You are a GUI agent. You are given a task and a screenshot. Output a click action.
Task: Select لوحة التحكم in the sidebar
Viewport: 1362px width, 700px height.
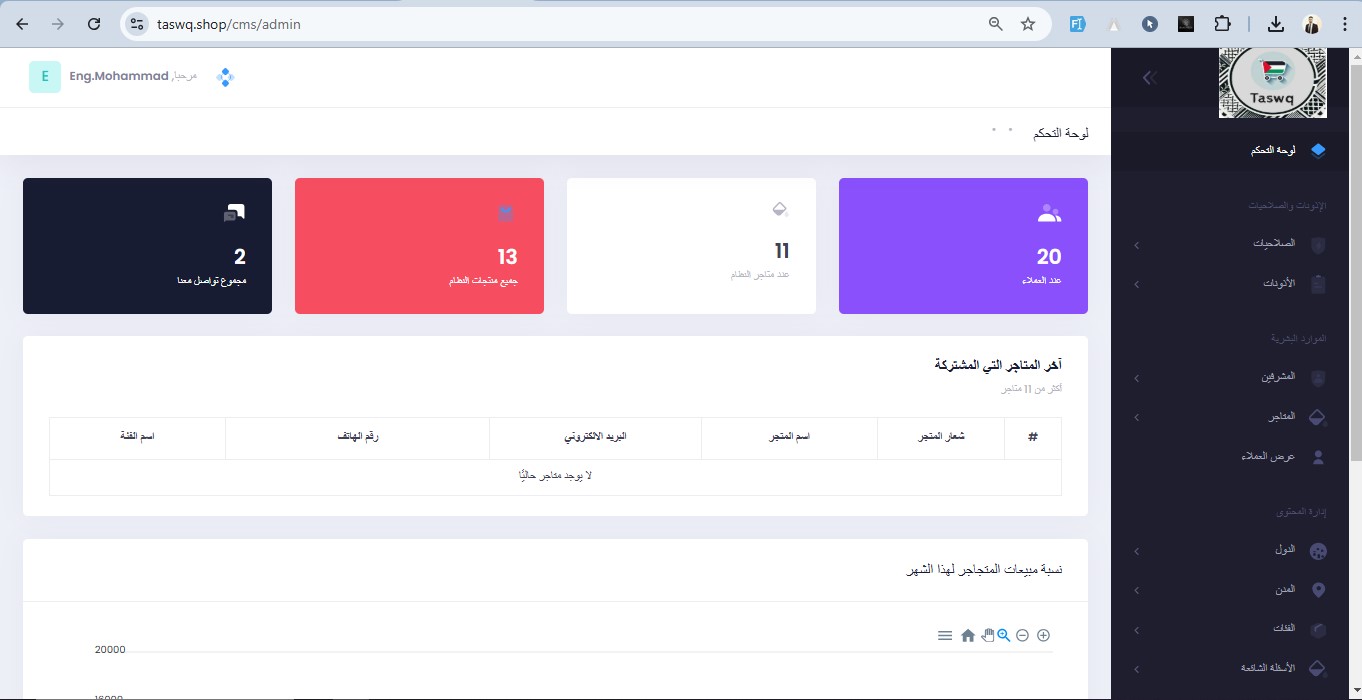click(1273, 150)
